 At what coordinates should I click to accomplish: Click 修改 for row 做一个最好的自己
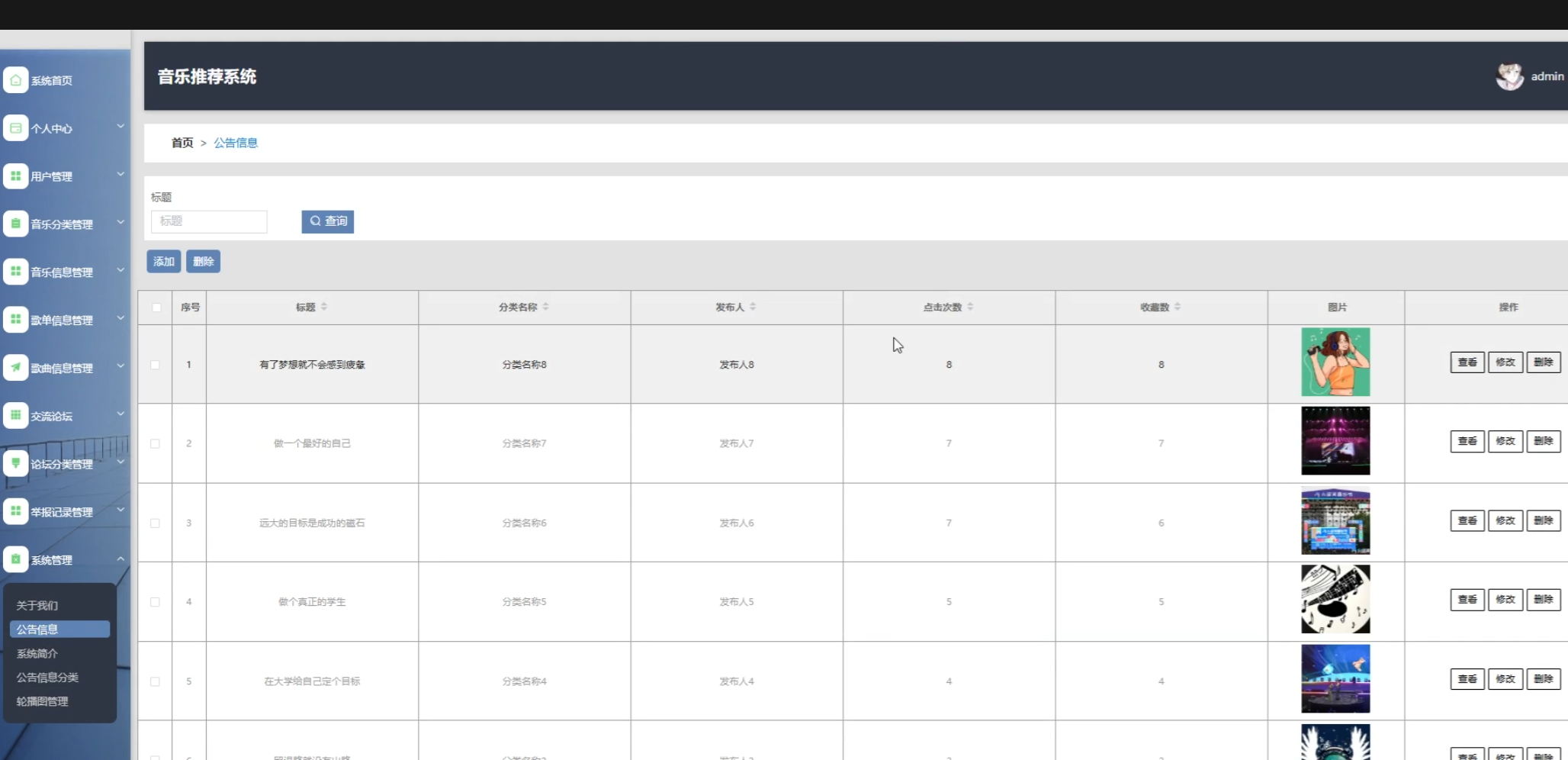1505,441
